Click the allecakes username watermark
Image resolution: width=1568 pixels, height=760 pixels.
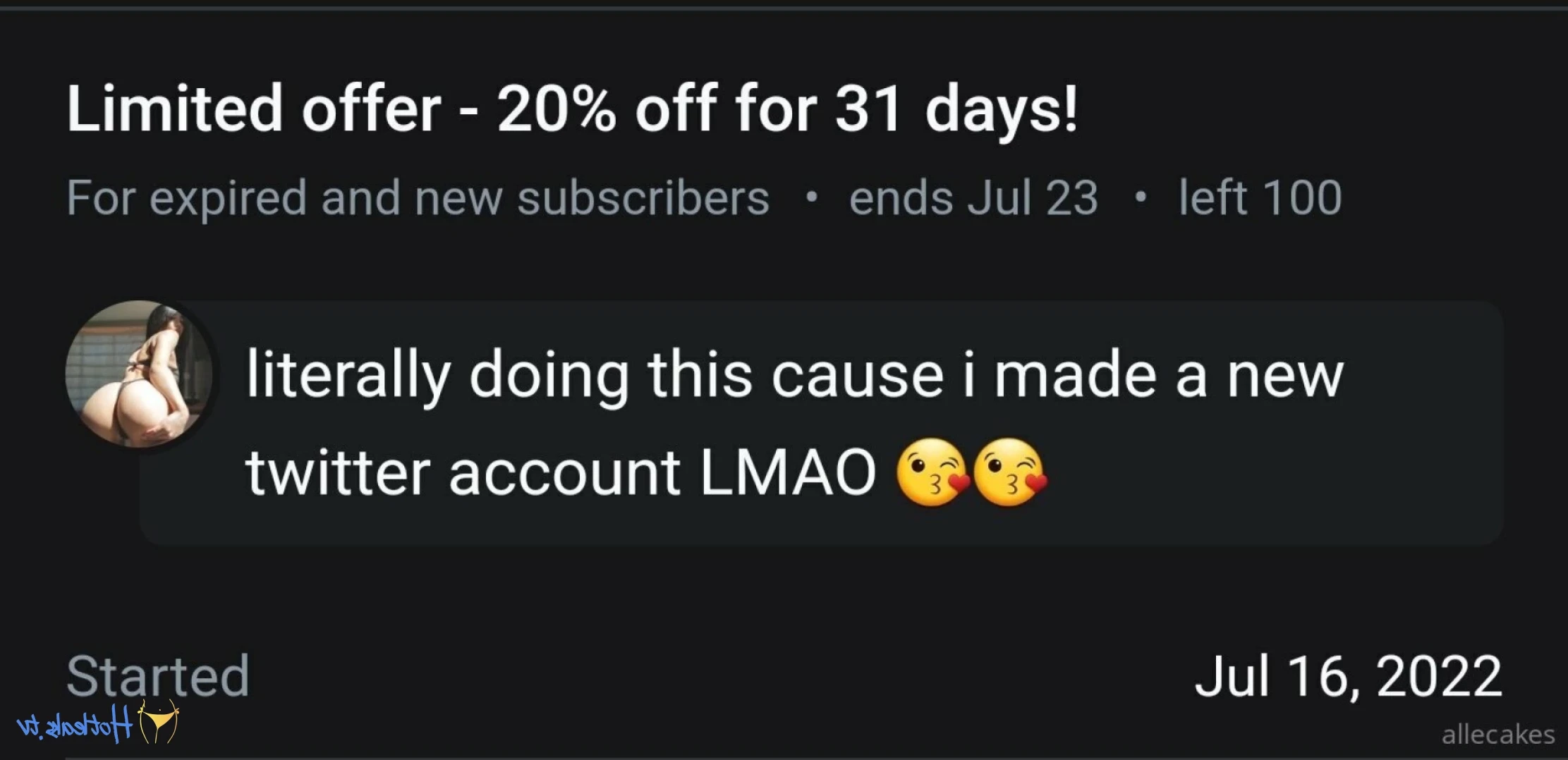pyautogui.click(x=1498, y=735)
